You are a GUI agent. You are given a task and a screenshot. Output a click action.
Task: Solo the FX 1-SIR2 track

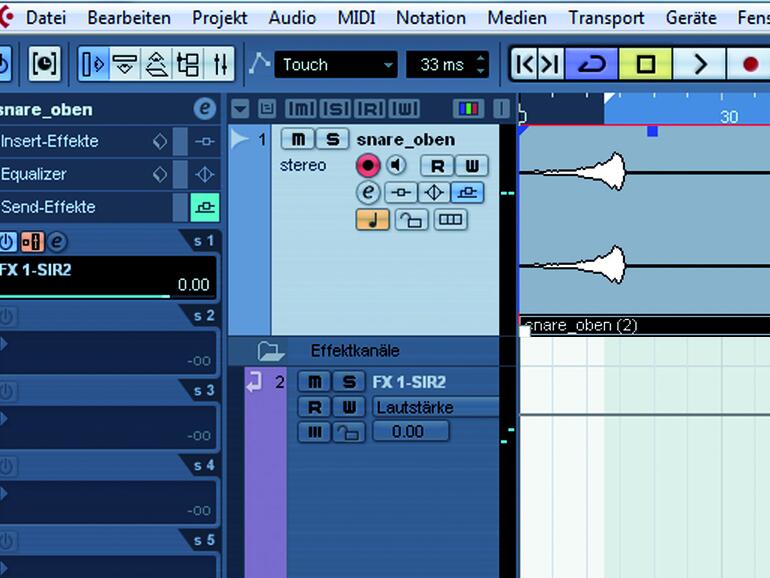click(349, 382)
